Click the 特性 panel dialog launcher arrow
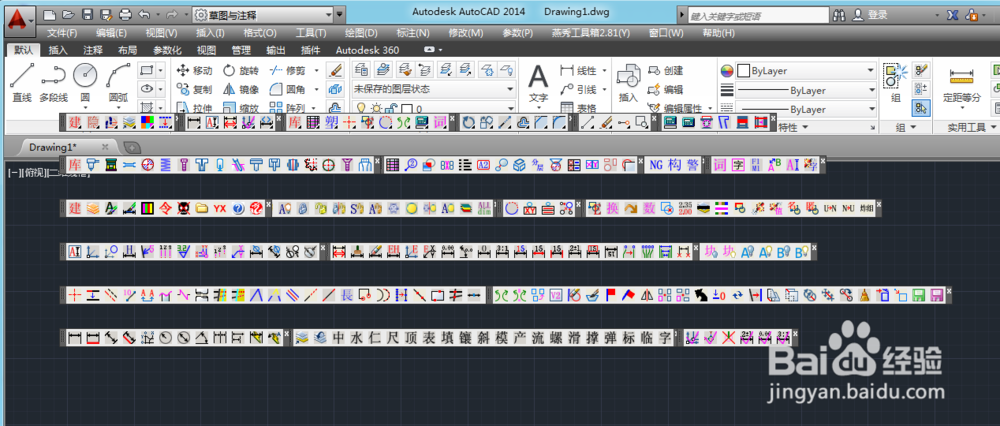Screen dimensions: 1000x426 coord(873,128)
